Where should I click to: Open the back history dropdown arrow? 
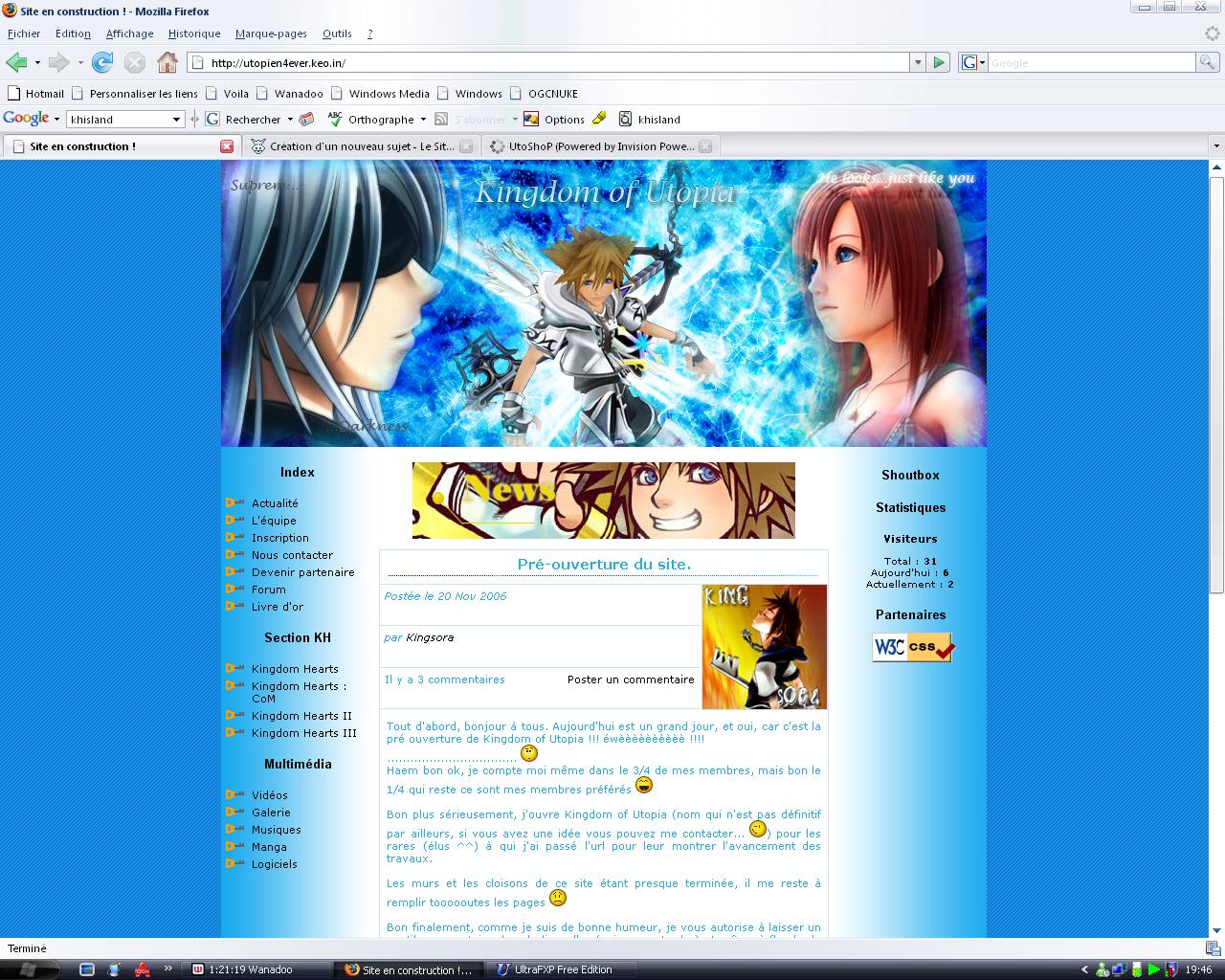pyautogui.click(x=37, y=62)
